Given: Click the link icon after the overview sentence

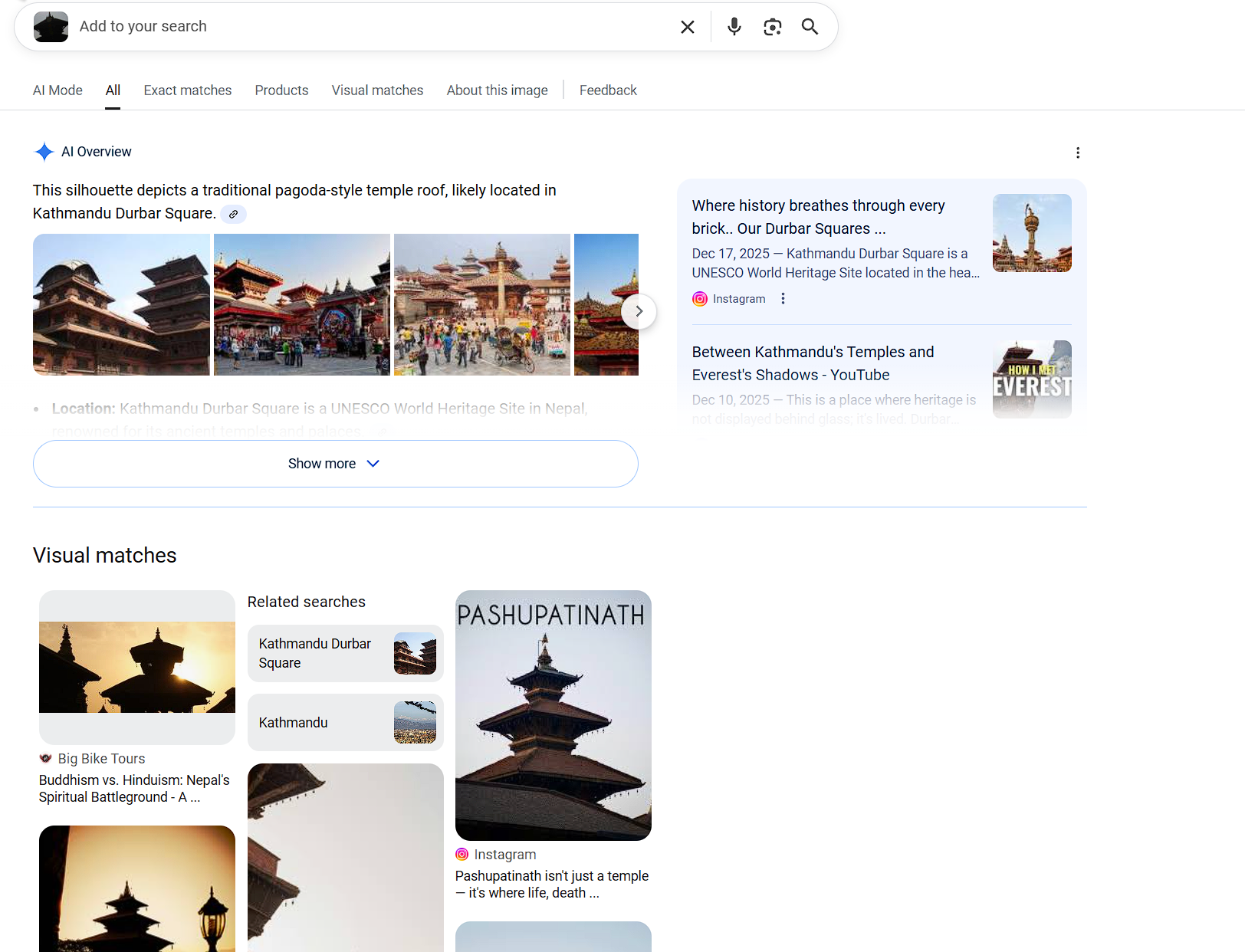Looking at the screenshot, I should [233, 215].
